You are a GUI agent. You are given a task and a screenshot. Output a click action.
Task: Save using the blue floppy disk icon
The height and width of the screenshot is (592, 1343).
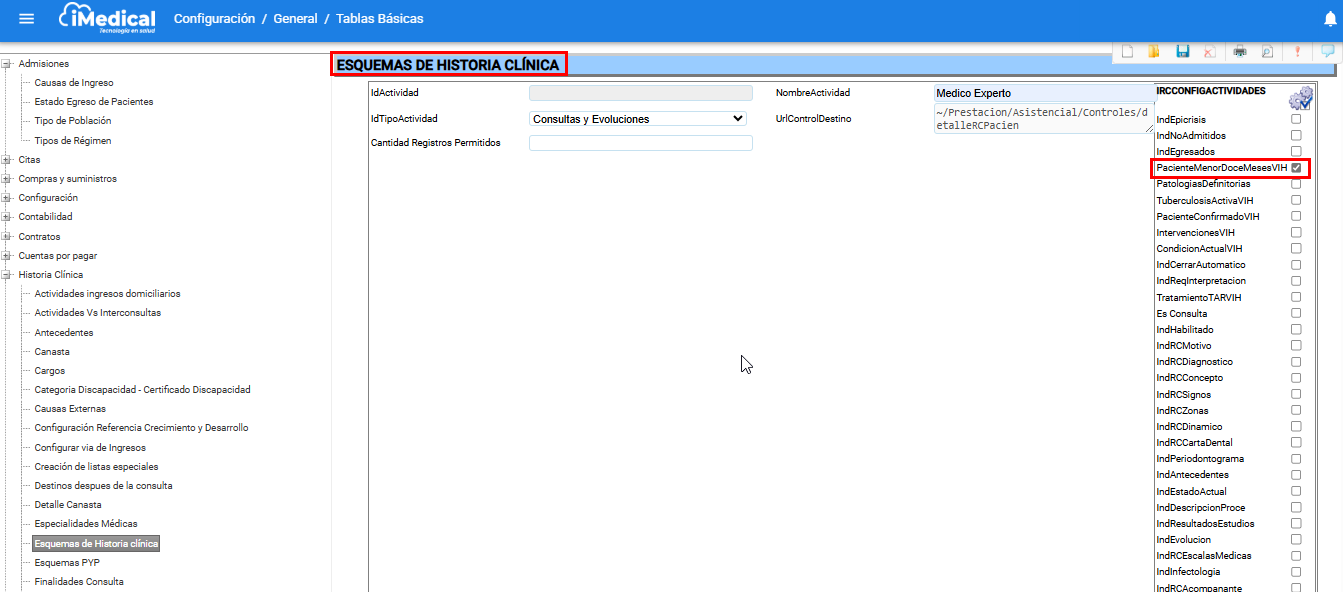(x=1182, y=52)
